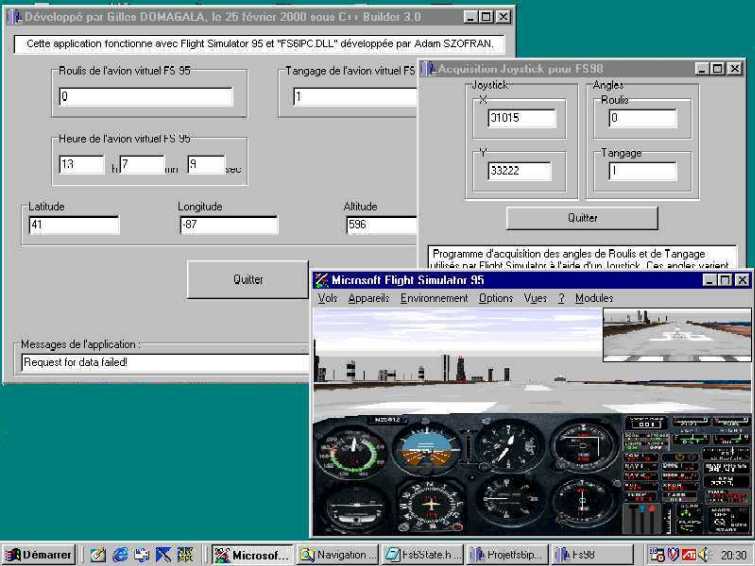Click the Démarrer start button

39,554
